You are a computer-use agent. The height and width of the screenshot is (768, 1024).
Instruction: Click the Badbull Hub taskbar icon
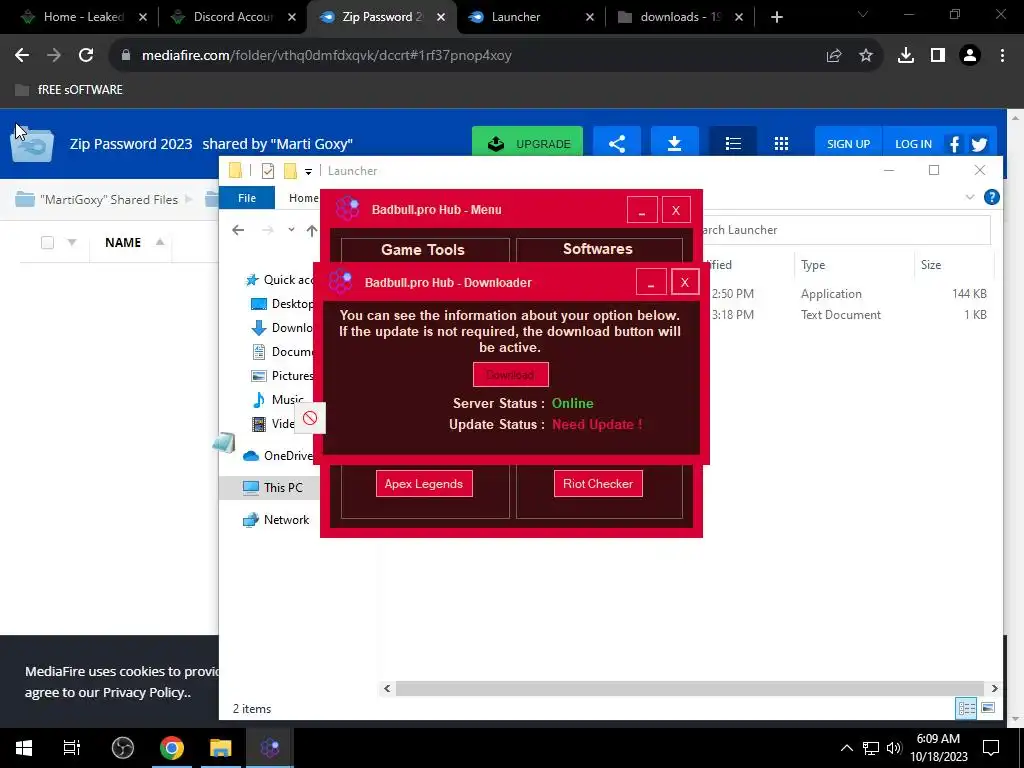click(x=270, y=748)
